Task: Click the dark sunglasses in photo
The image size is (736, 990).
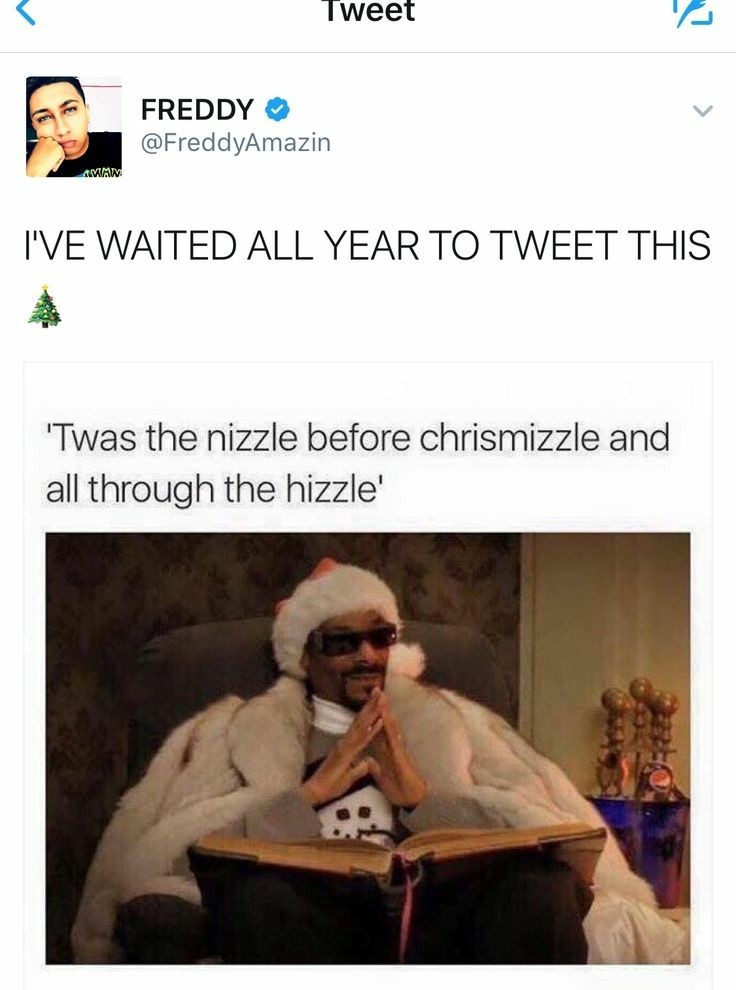Action: pos(352,639)
